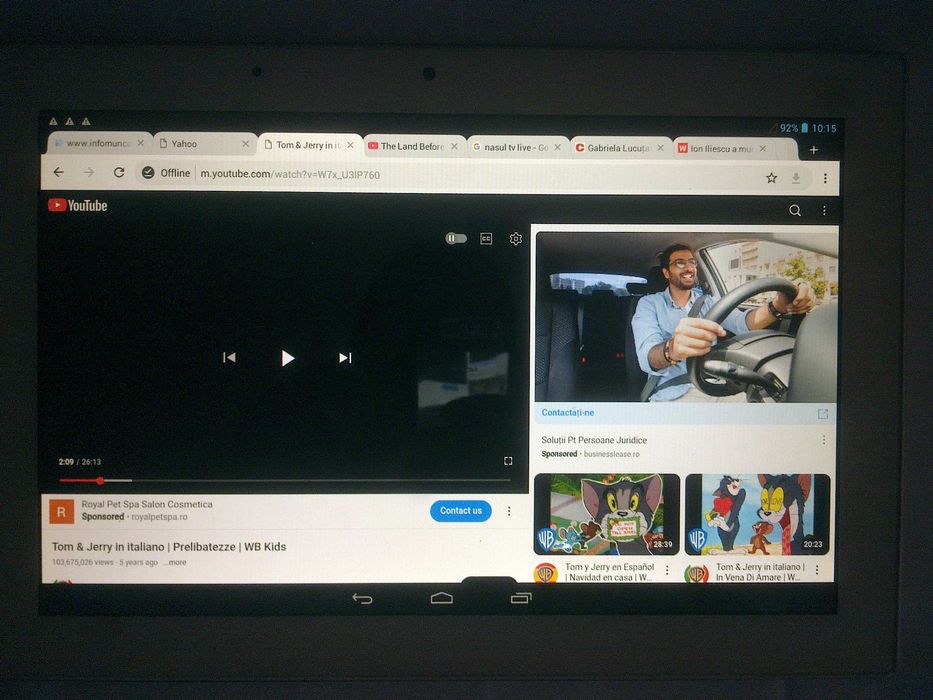Viewport: 933px width, 700px height.
Task: Click the red progress bar scrubber
Action: [100, 480]
